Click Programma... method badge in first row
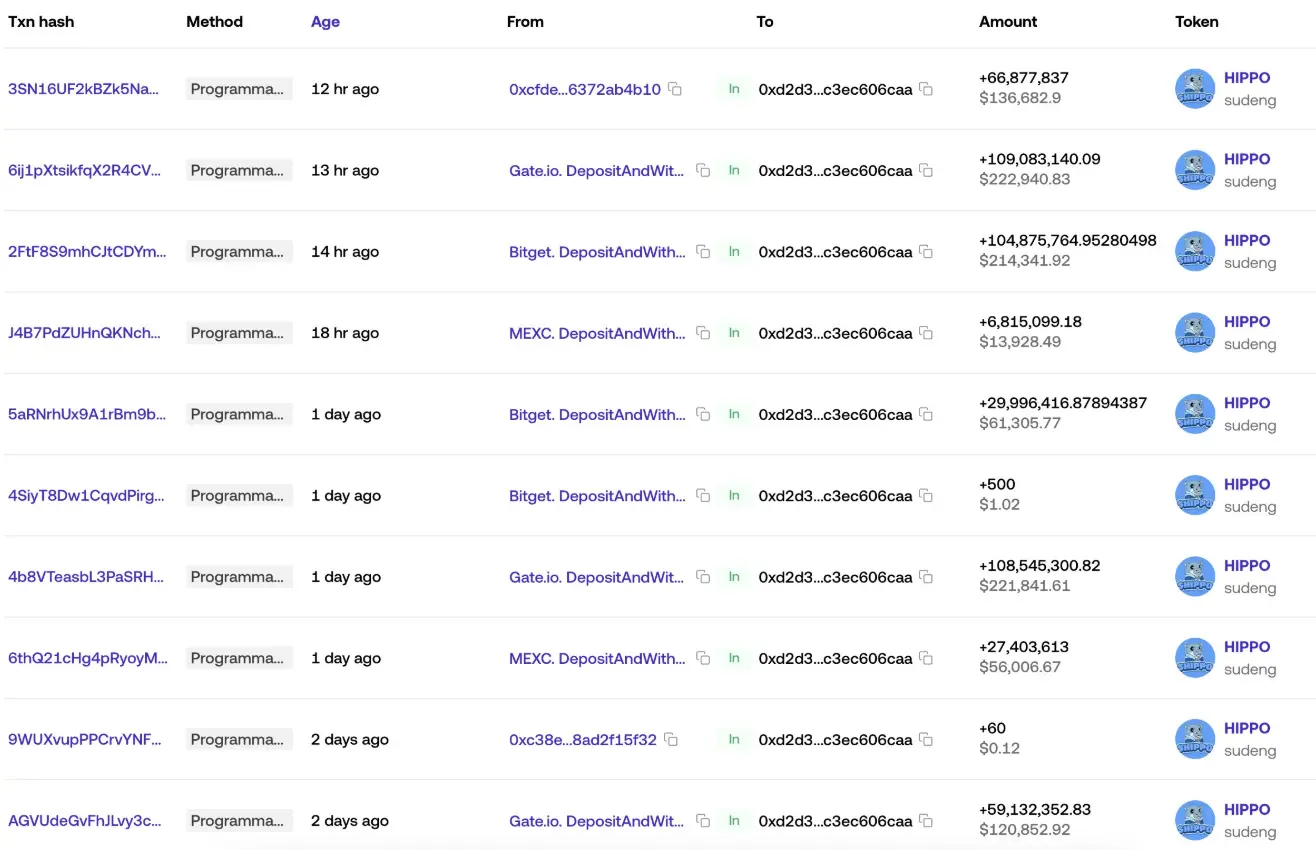Screen dimensions: 1316x850 tap(238, 89)
